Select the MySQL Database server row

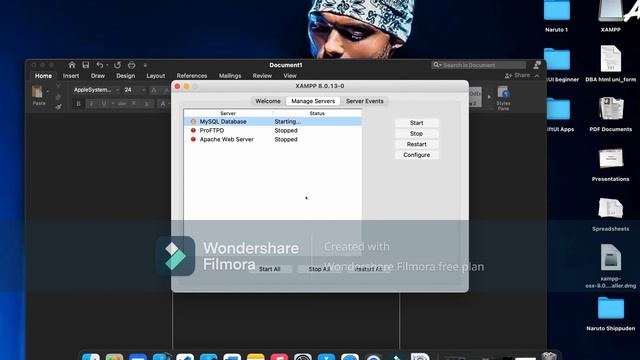pyautogui.click(x=273, y=122)
